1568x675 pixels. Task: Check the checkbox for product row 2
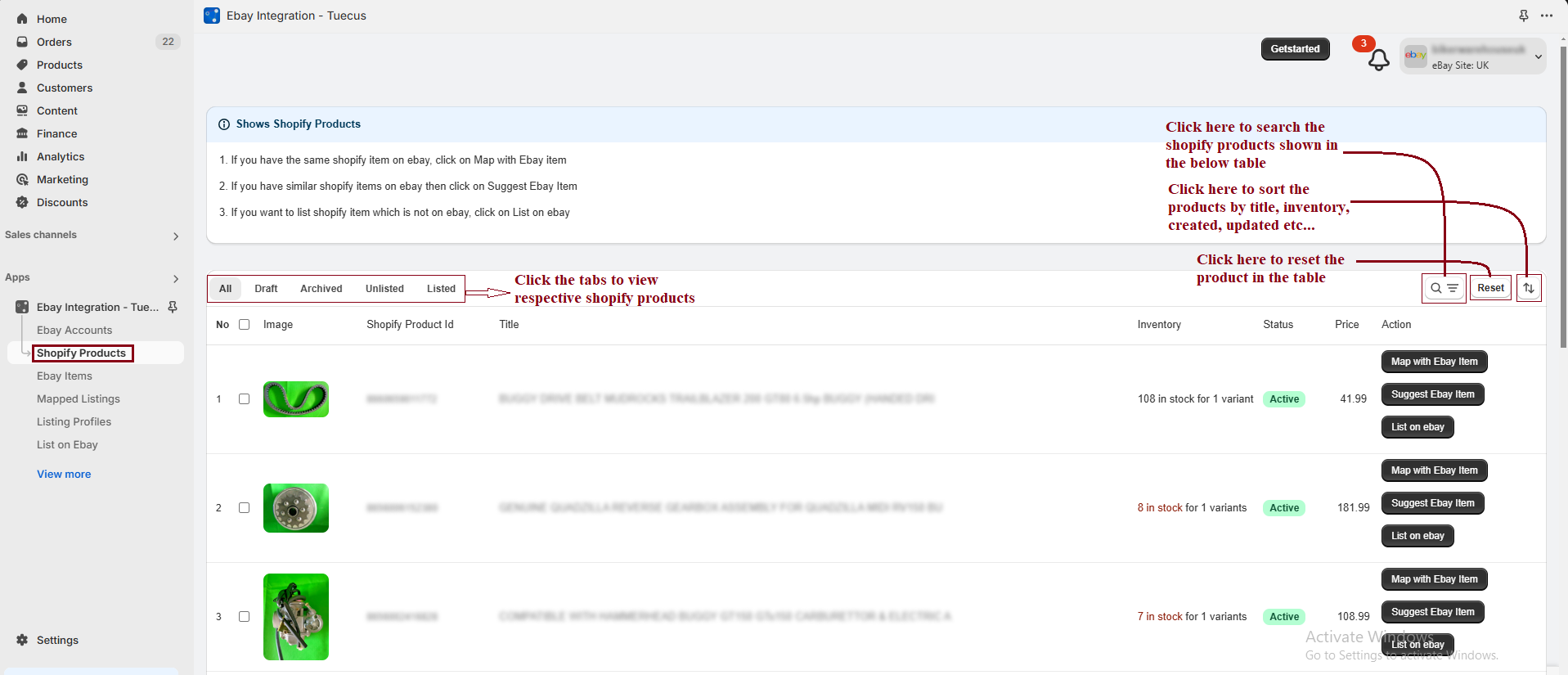coord(244,508)
